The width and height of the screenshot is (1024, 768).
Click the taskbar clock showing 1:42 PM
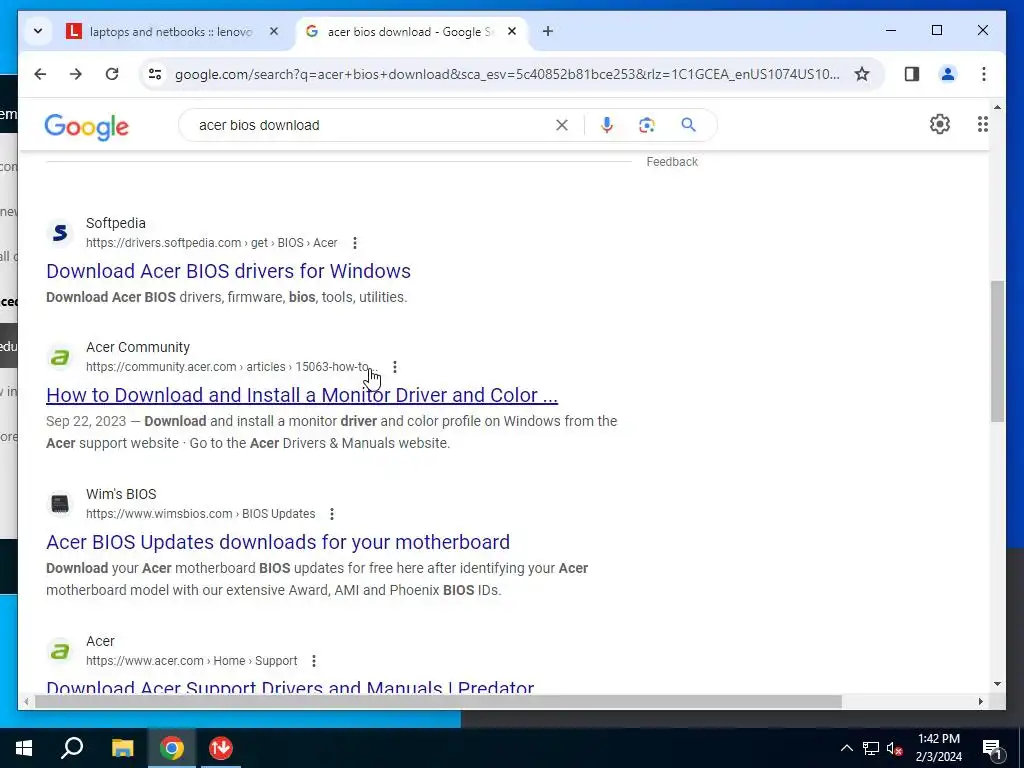[x=938, y=748]
